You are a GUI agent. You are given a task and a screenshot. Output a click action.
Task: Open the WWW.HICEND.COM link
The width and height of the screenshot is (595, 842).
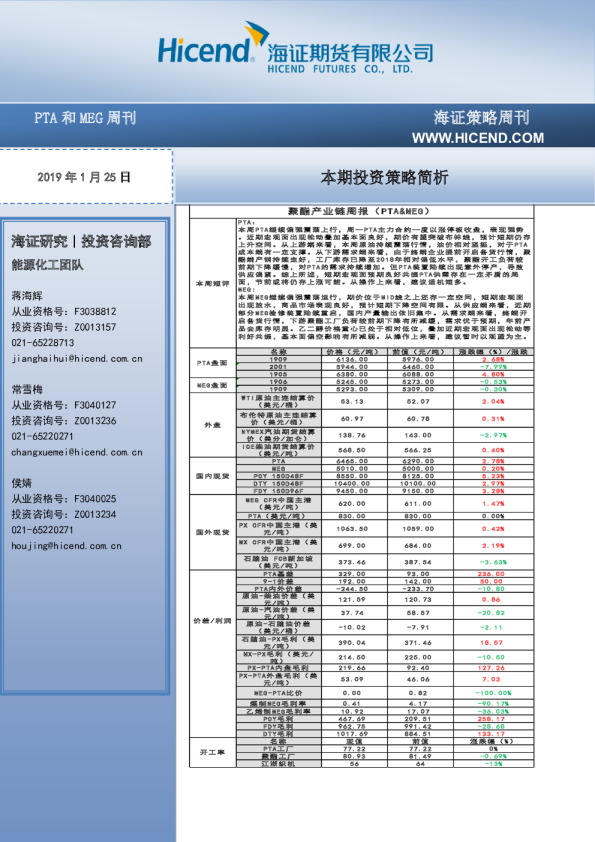pyautogui.click(x=478, y=138)
